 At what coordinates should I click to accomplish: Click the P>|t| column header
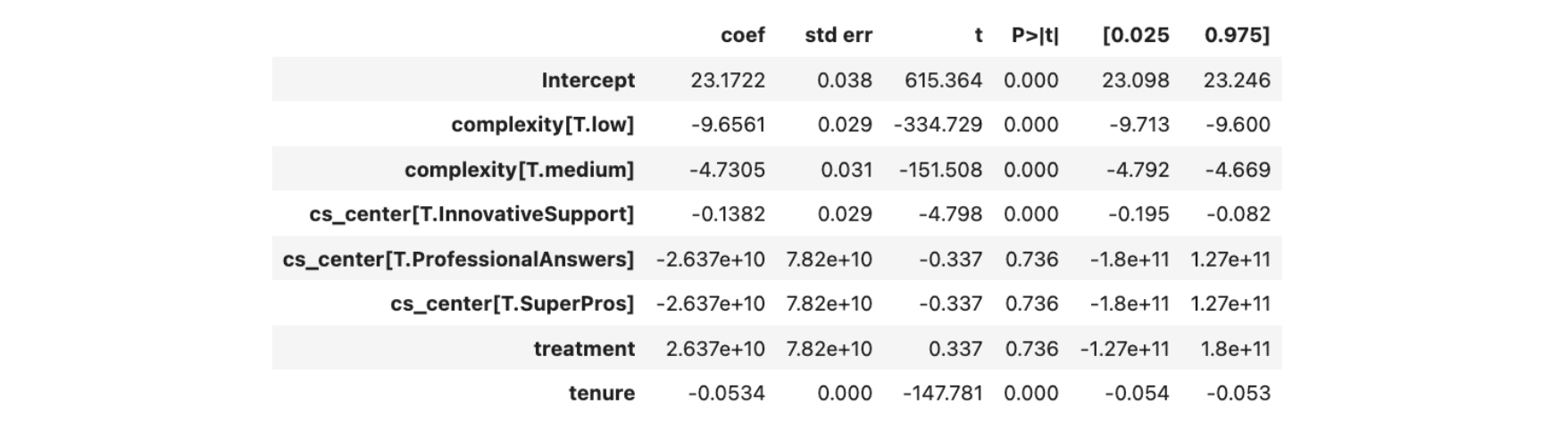(x=1034, y=35)
